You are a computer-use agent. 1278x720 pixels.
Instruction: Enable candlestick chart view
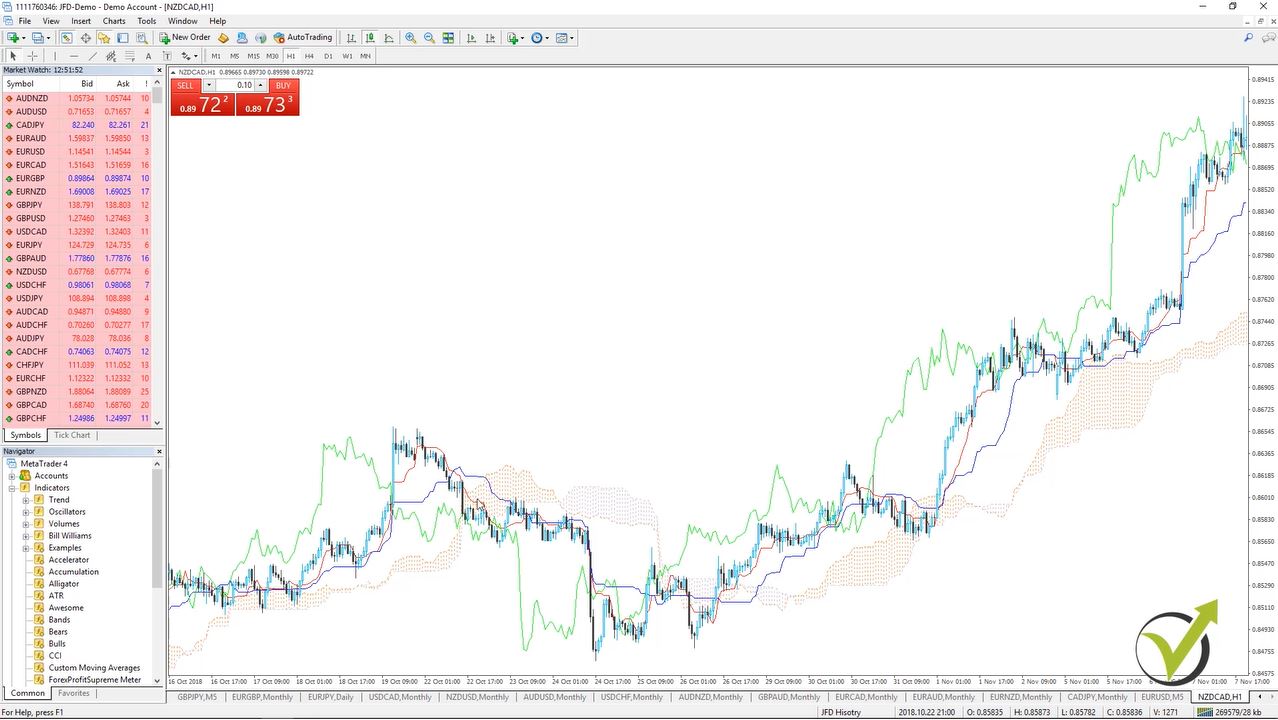coord(369,37)
